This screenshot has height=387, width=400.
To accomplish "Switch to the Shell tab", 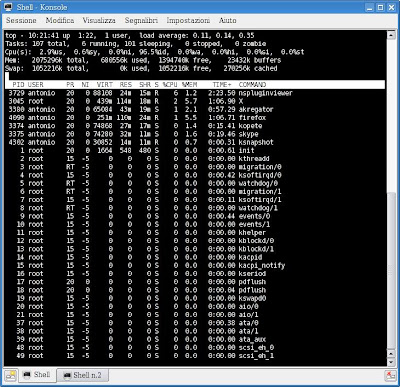I will point(37,375).
